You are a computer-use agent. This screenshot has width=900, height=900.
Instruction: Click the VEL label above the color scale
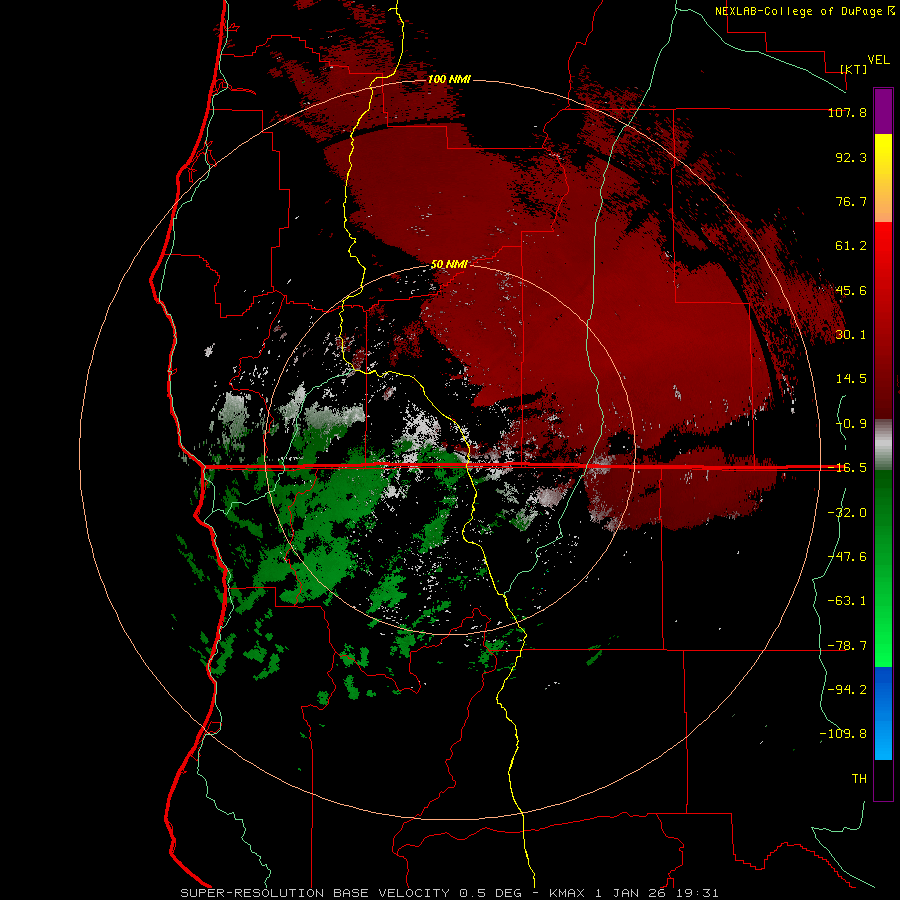878,59
